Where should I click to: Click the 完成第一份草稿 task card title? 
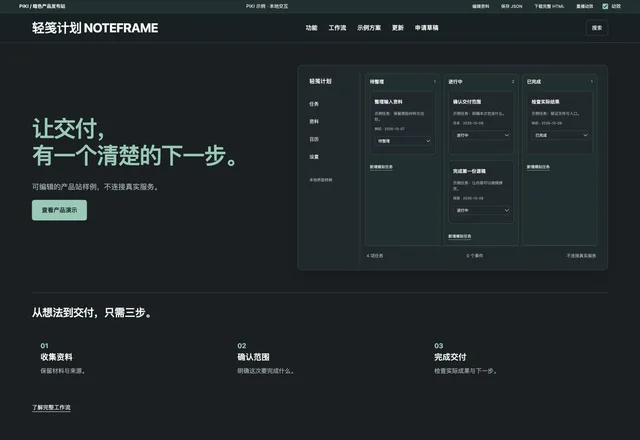point(469,171)
